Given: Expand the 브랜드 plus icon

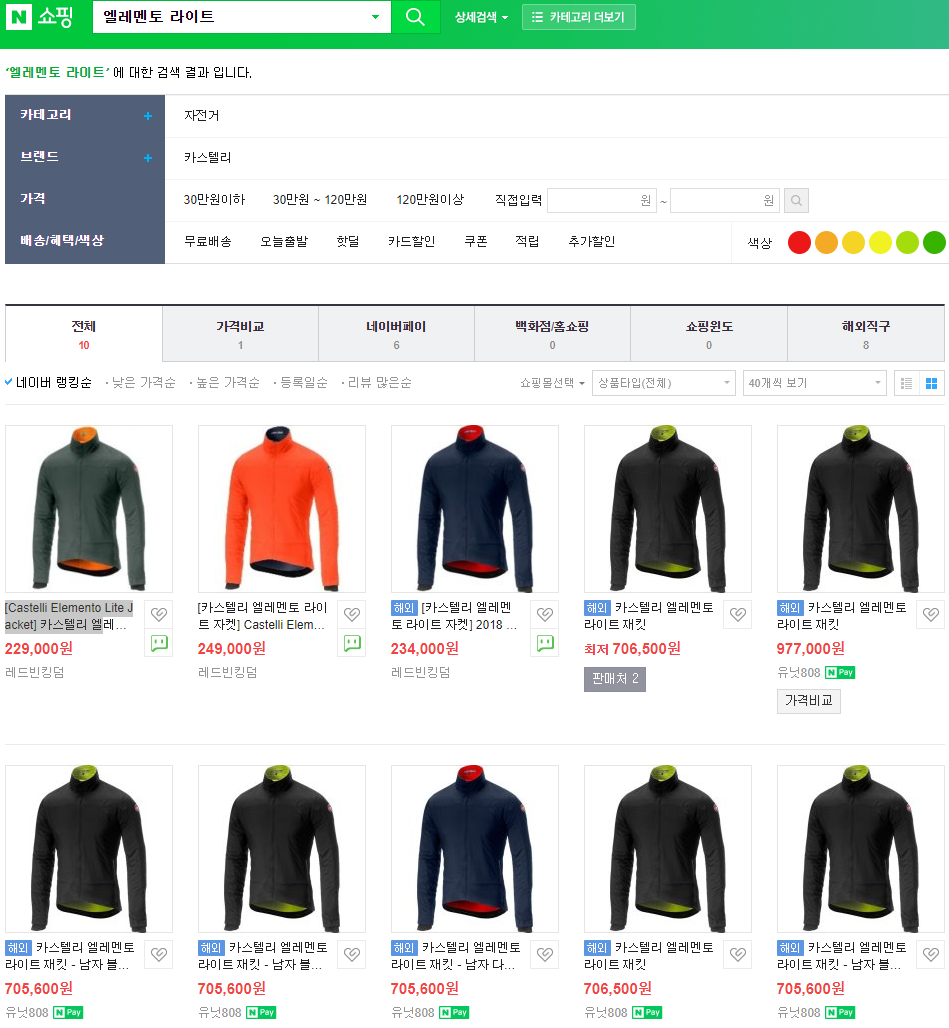Looking at the screenshot, I should (x=148, y=158).
